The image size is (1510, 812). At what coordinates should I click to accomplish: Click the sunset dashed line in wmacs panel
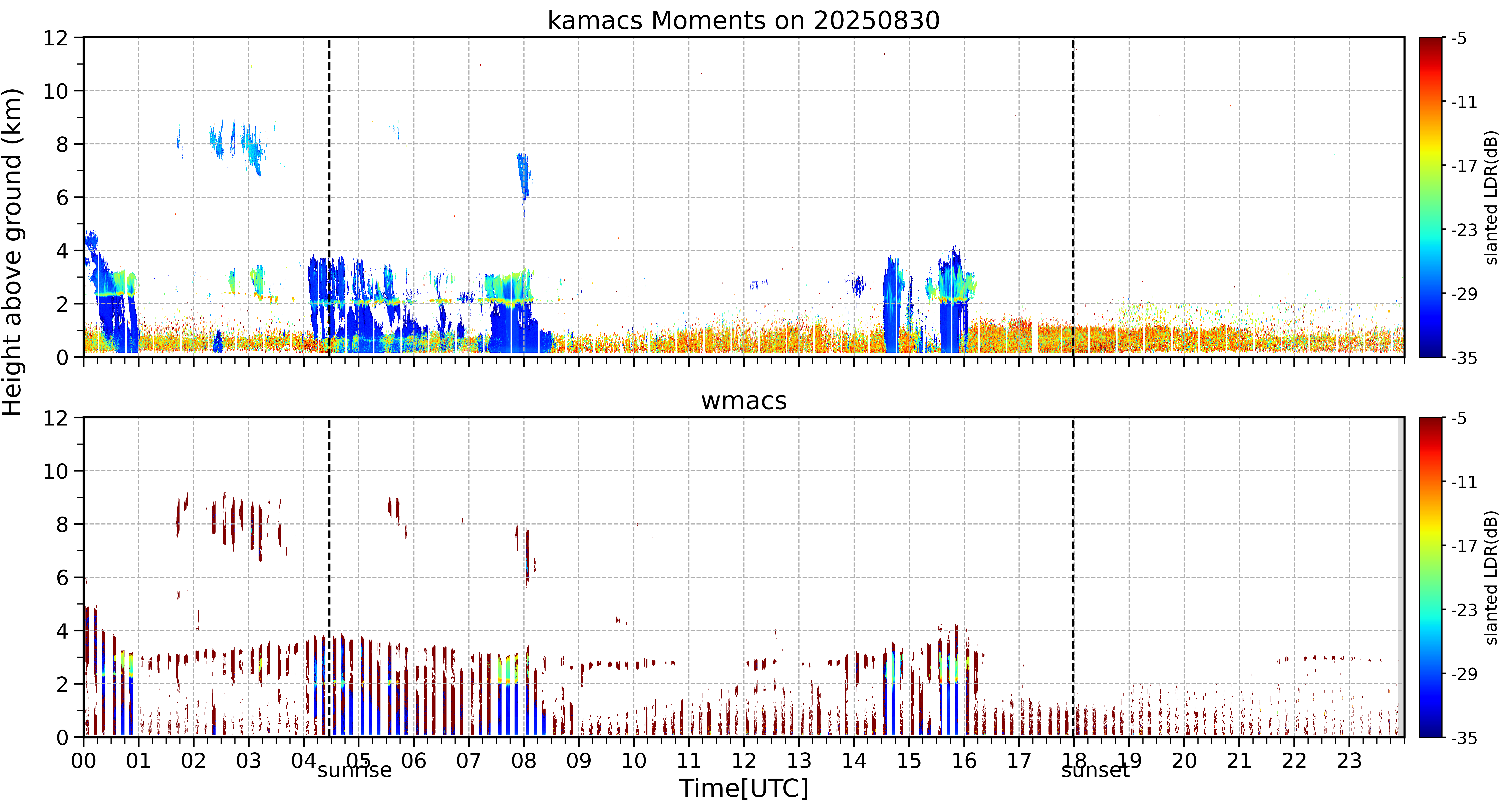(x=1073, y=577)
